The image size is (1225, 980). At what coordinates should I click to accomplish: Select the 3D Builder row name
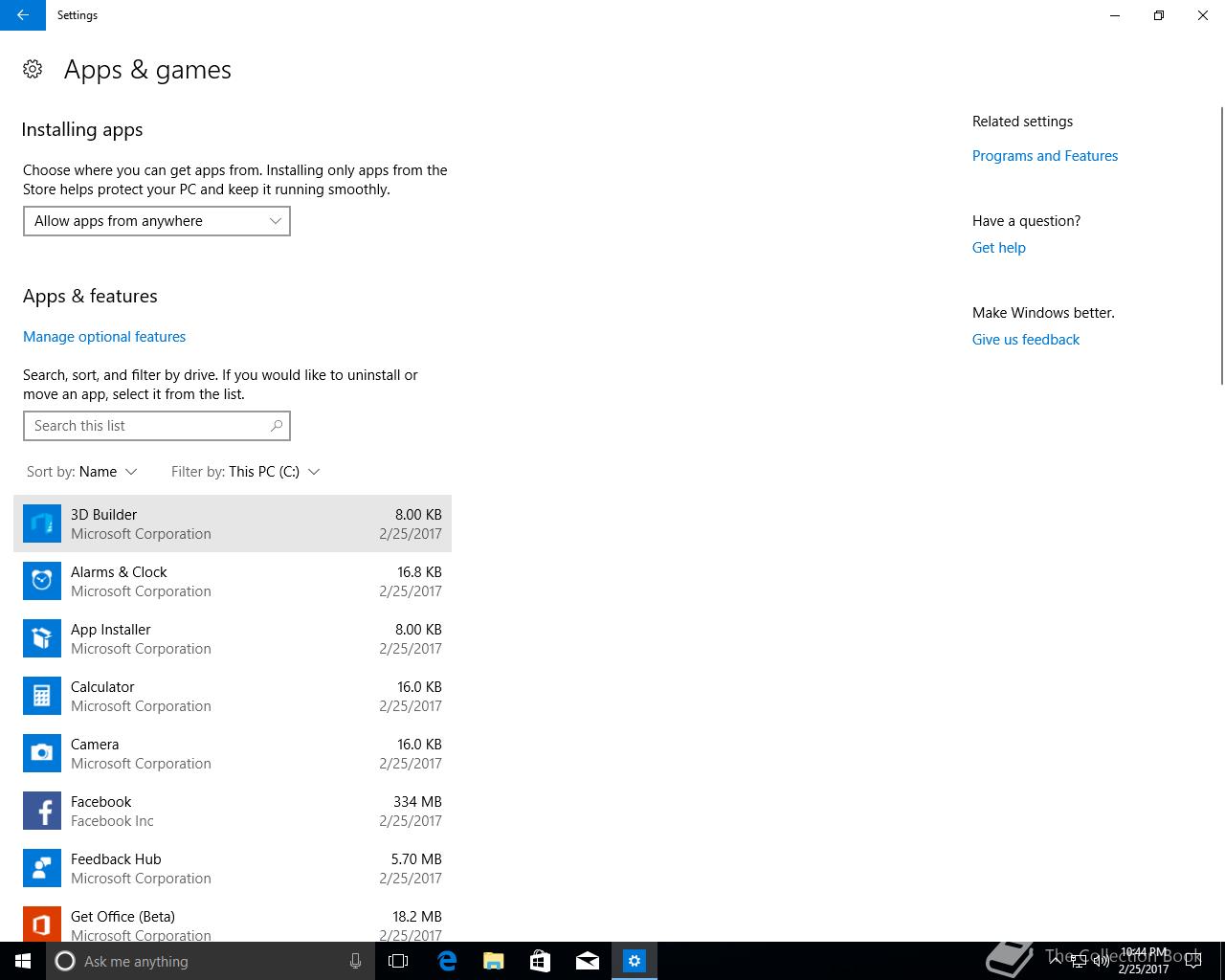click(104, 515)
